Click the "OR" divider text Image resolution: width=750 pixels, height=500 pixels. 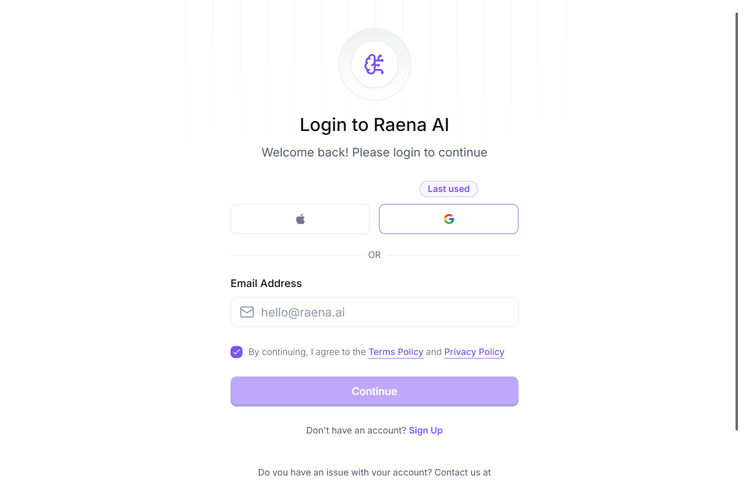point(374,255)
